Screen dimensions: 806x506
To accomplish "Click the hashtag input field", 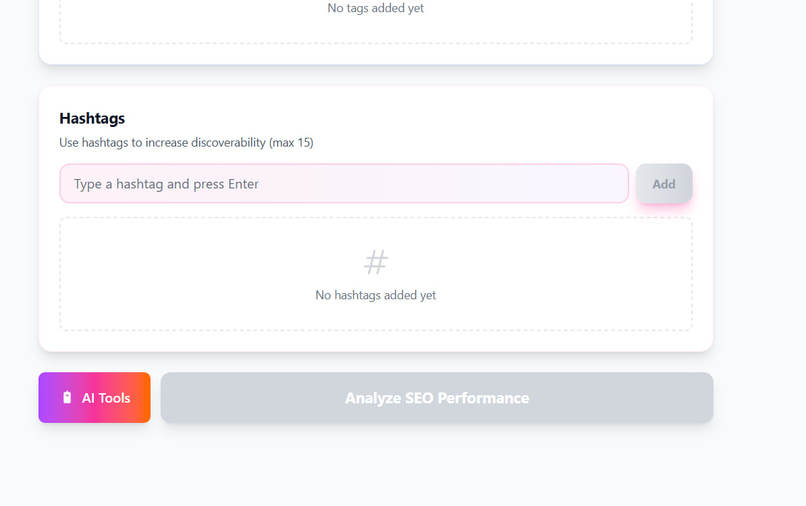I will point(344,184).
